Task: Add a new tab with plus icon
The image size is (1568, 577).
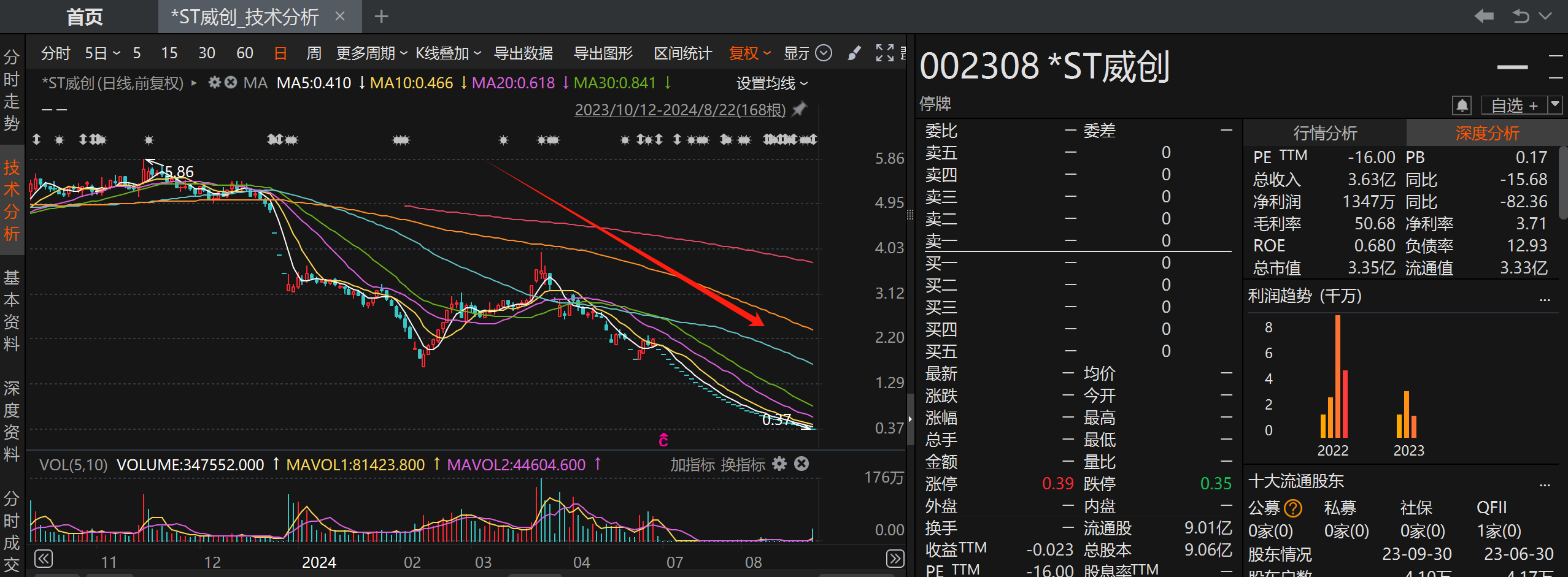Action: pyautogui.click(x=382, y=17)
